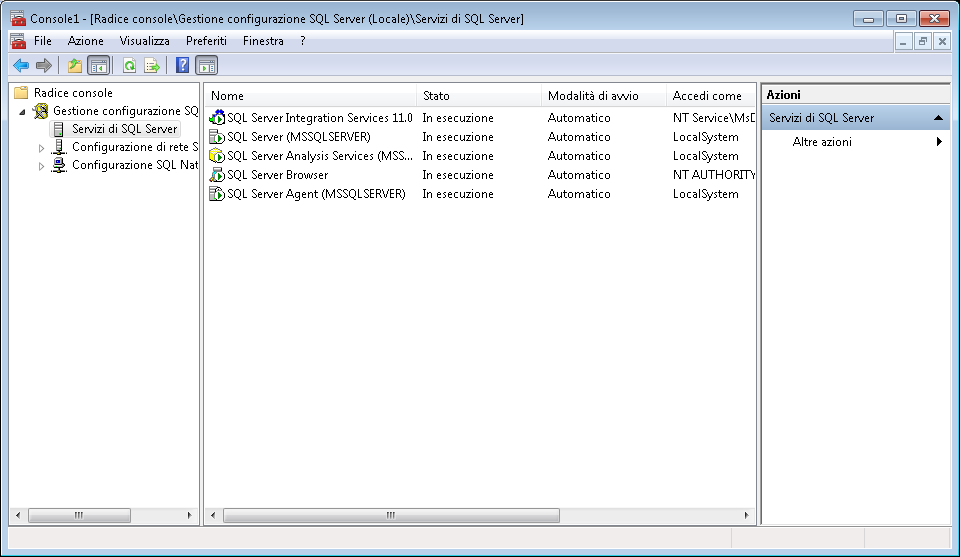This screenshot has width=960, height=557.
Task: Select the SQL Server Agent (MSSQLSERVER) row name
Action: coord(317,193)
